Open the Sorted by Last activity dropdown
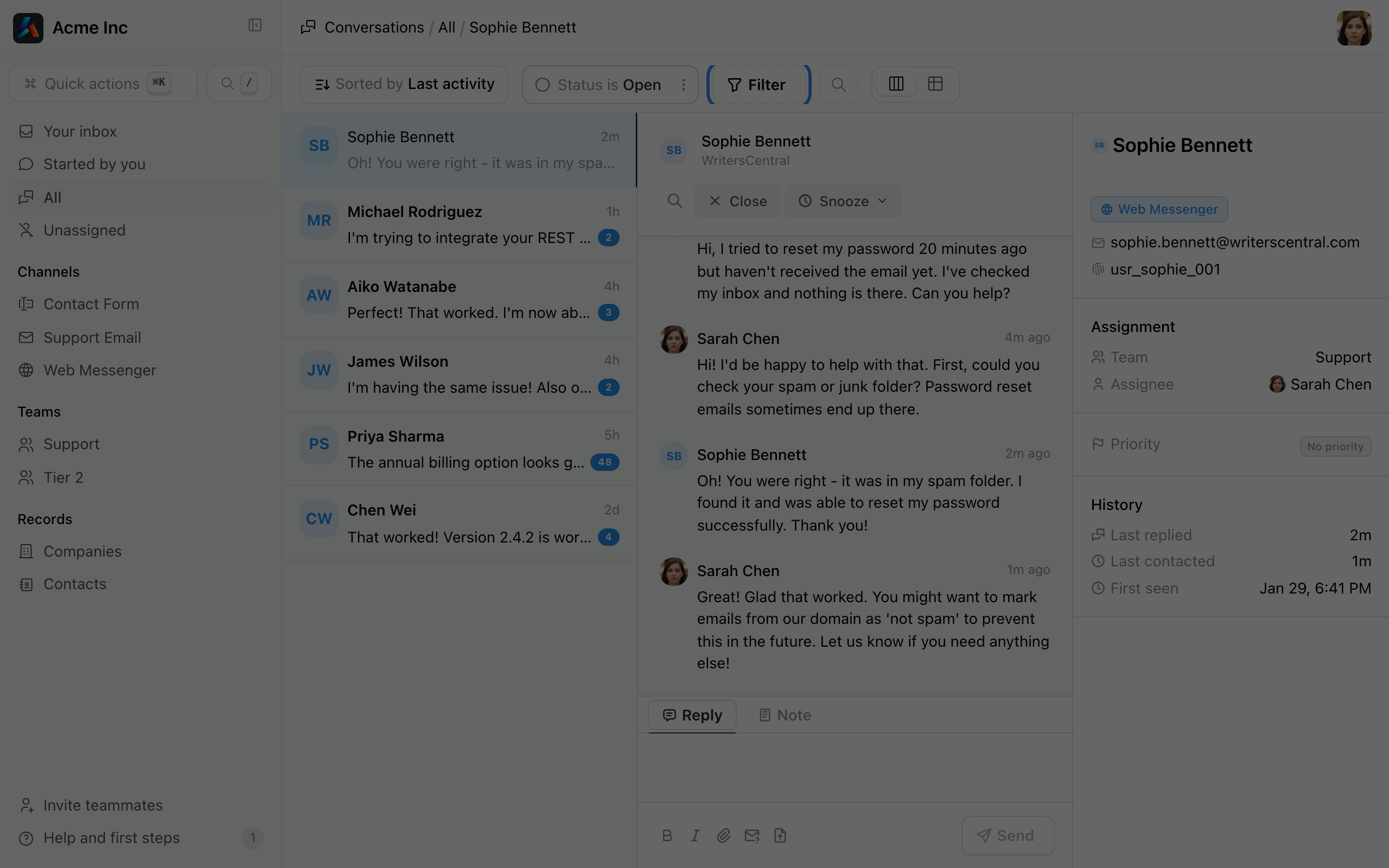The height and width of the screenshot is (868, 1389). (x=404, y=85)
